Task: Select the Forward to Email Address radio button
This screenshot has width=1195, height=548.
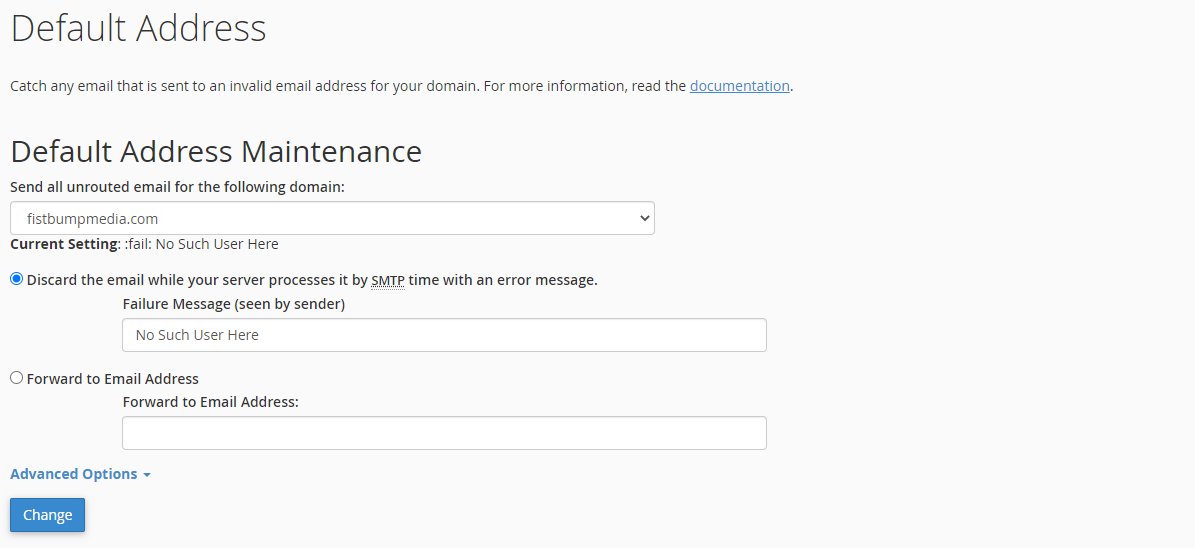Action: (x=16, y=378)
